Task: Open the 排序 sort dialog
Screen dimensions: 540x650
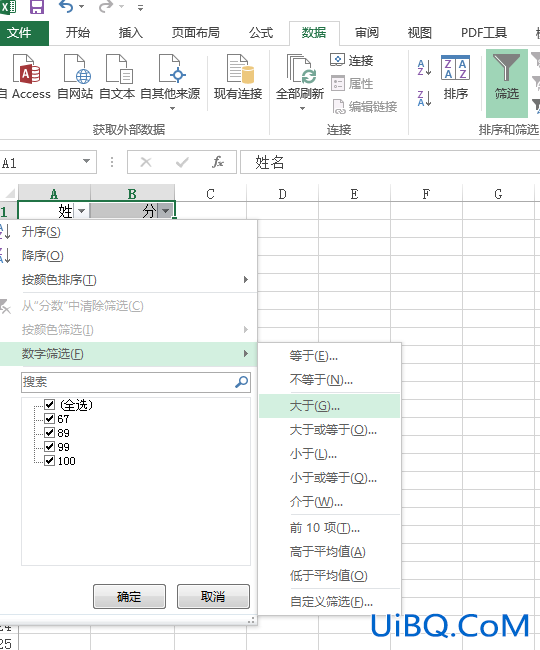Action: pyautogui.click(x=455, y=78)
